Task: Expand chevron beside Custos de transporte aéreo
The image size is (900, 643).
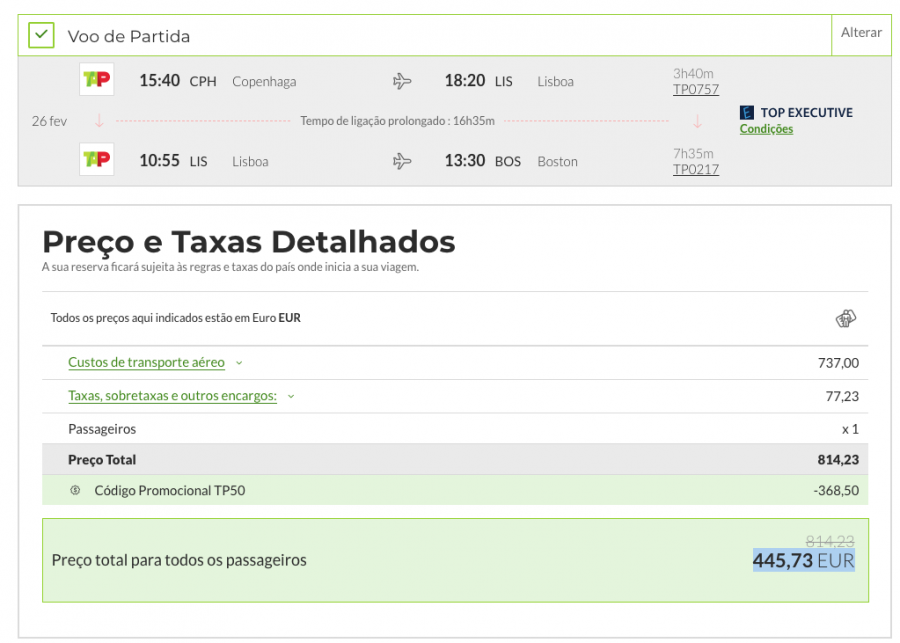Action: [239, 363]
